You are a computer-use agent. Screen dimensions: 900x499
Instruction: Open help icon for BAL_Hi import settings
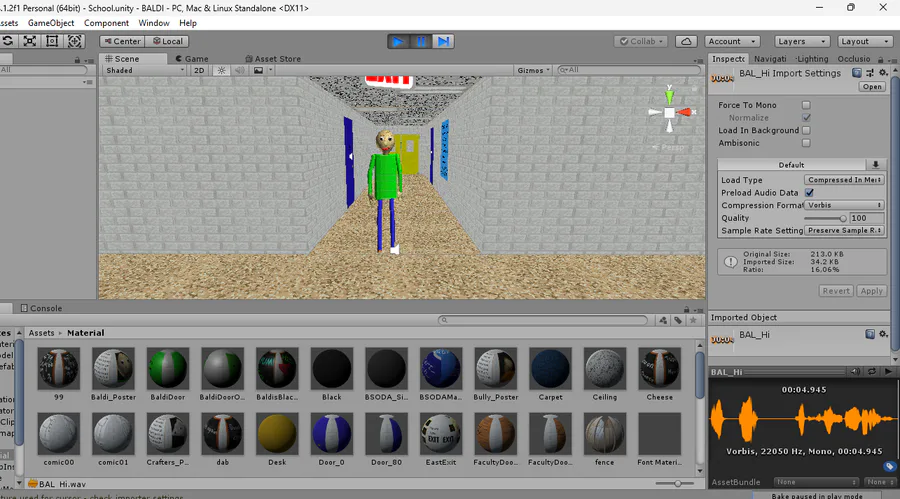click(856, 73)
